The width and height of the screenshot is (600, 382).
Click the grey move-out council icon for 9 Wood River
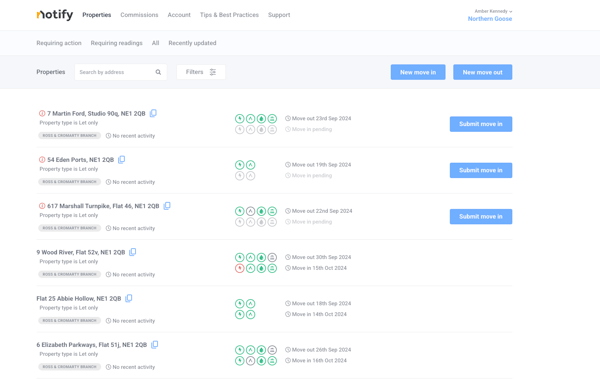point(272,258)
